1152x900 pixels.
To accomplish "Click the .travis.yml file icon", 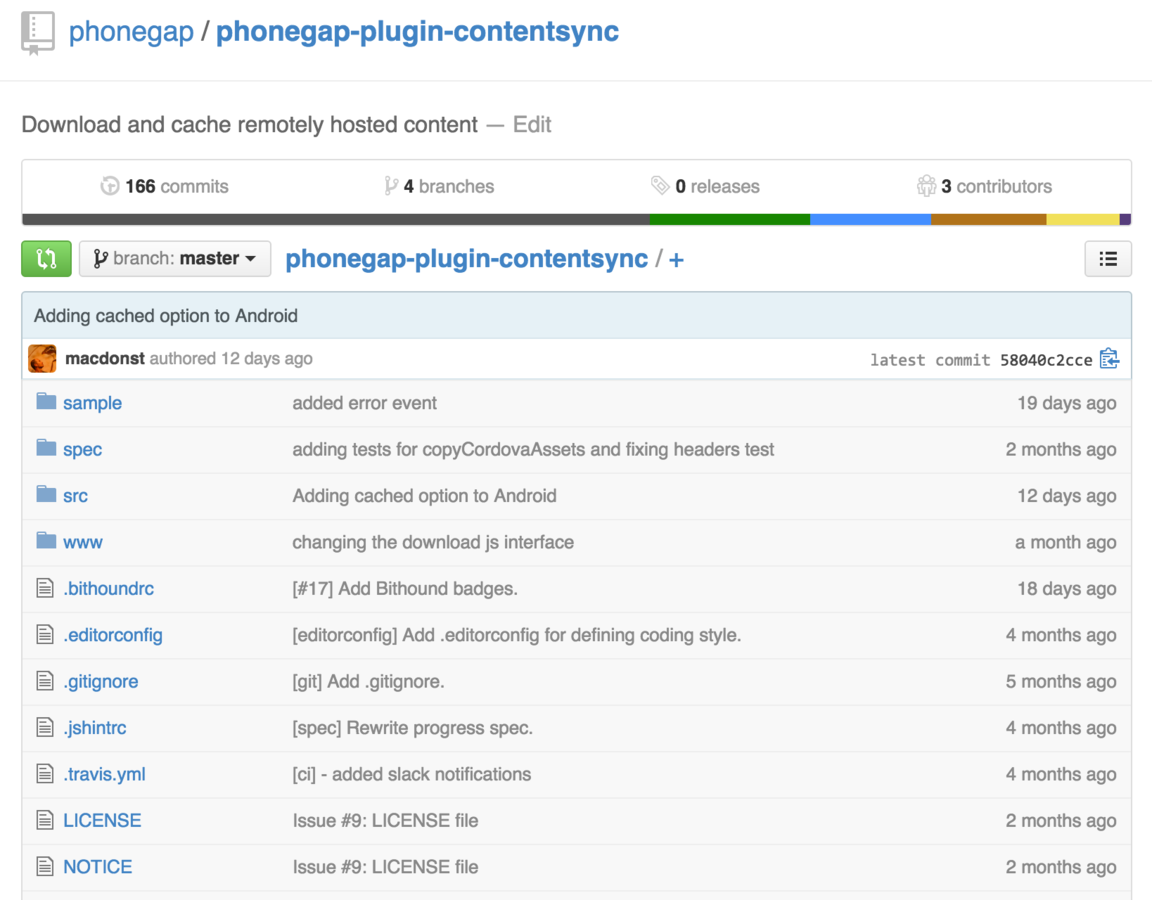I will pos(45,773).
